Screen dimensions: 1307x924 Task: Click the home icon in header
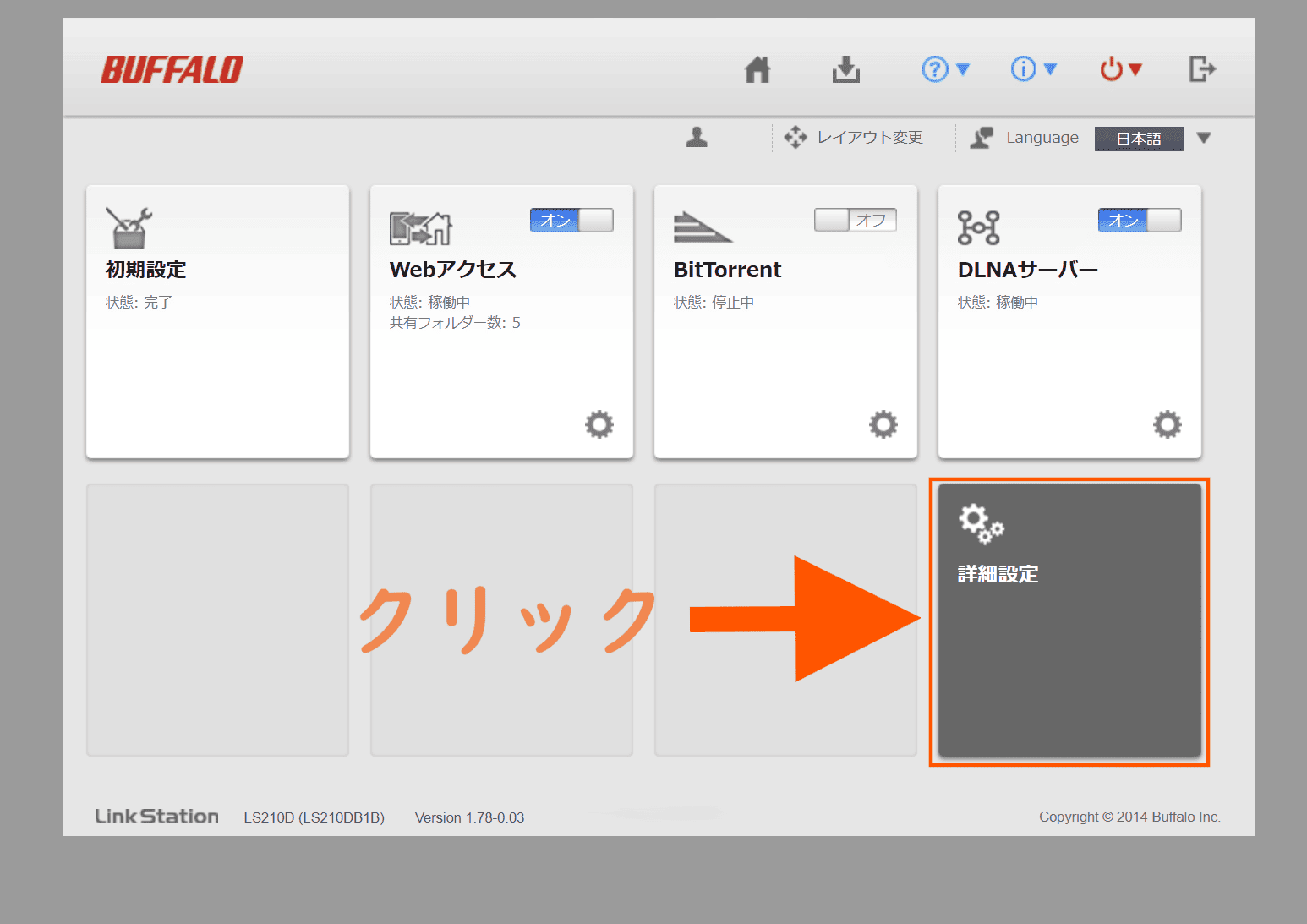(757, 69)
